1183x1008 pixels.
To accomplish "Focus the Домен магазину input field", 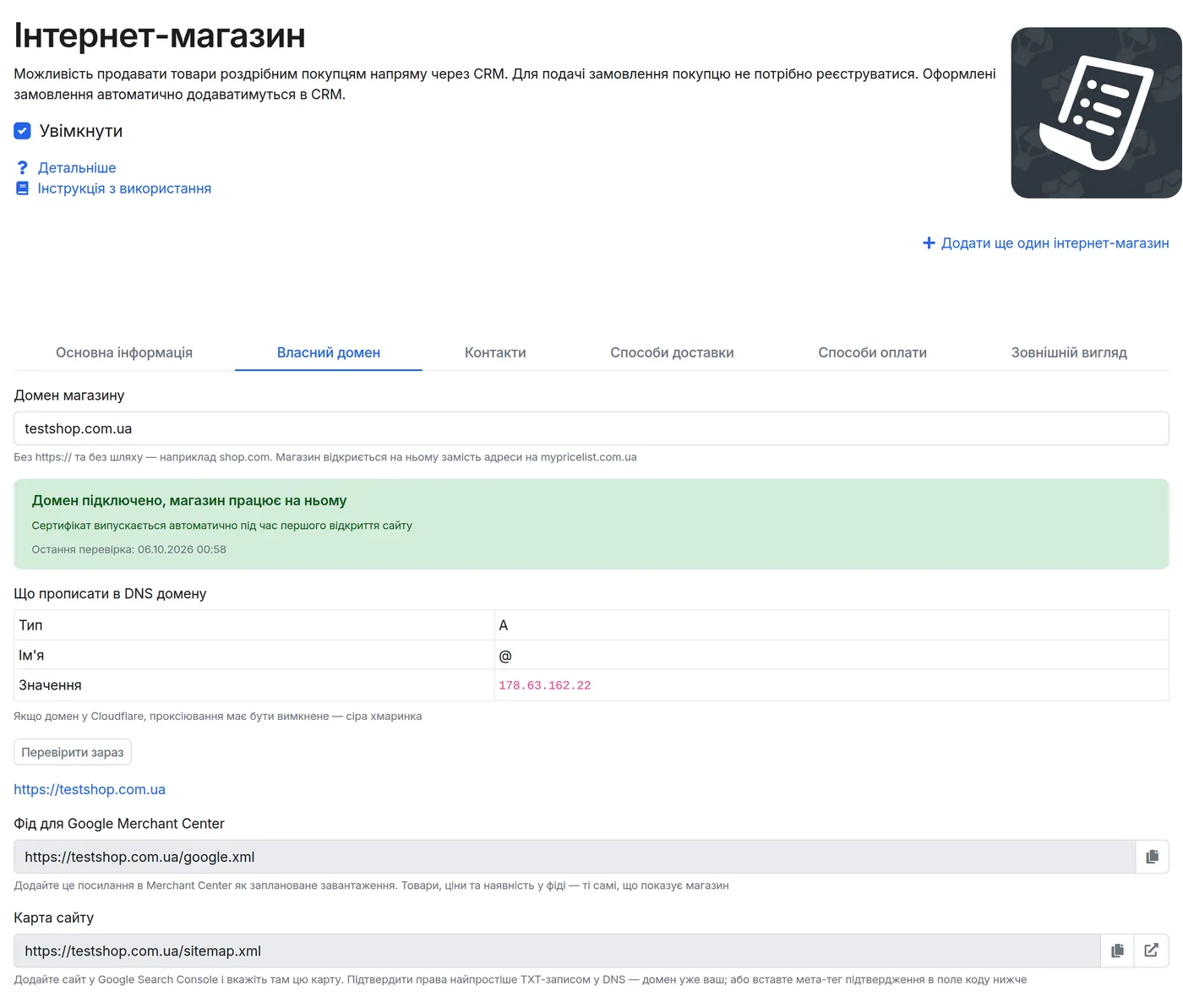I will coord(591,428).
